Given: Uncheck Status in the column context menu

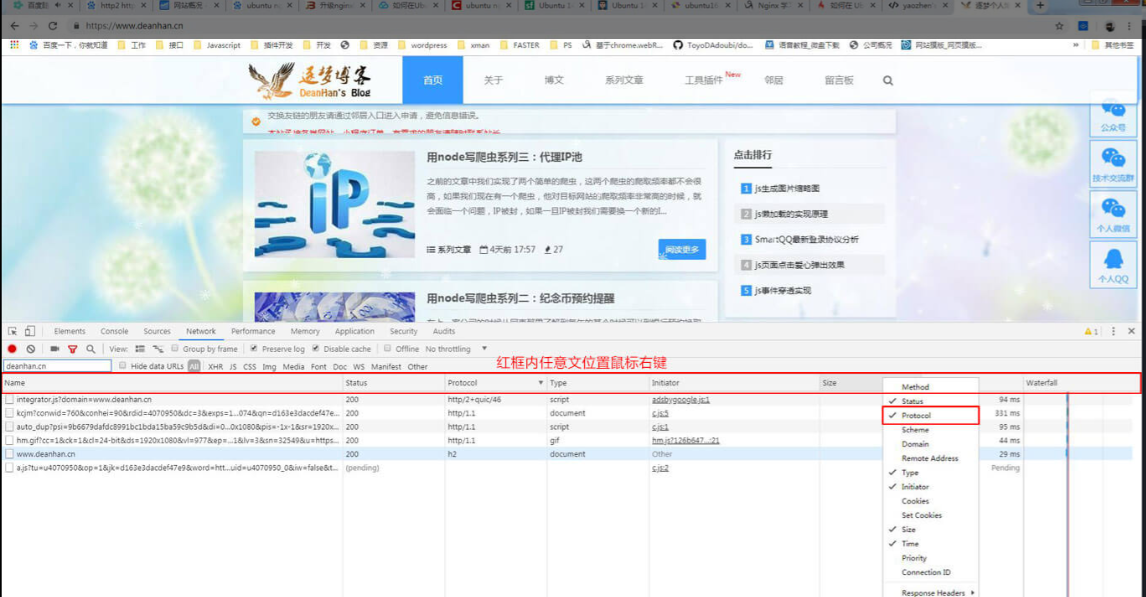Looking at the screenshot, I should (x=930, y=401).
